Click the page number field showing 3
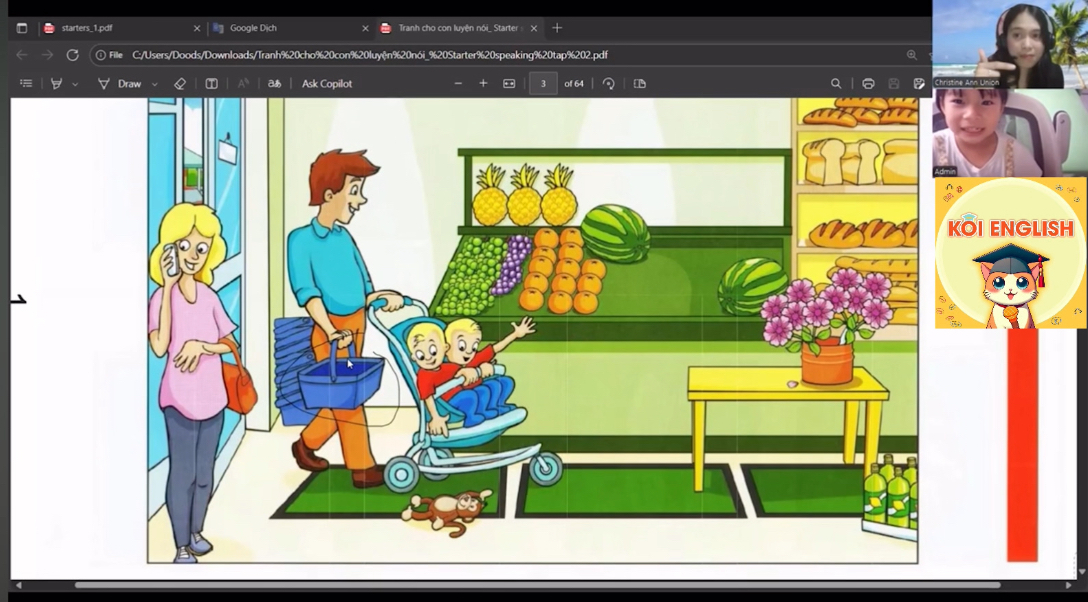Screen dimensions: 1088x602 pyautogui.click(x=543, y=83)
